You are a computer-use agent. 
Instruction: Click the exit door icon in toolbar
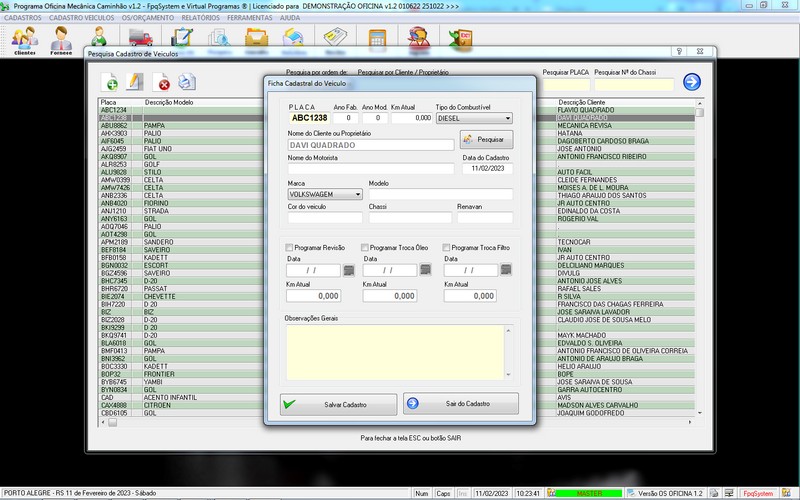coord(462,40)
